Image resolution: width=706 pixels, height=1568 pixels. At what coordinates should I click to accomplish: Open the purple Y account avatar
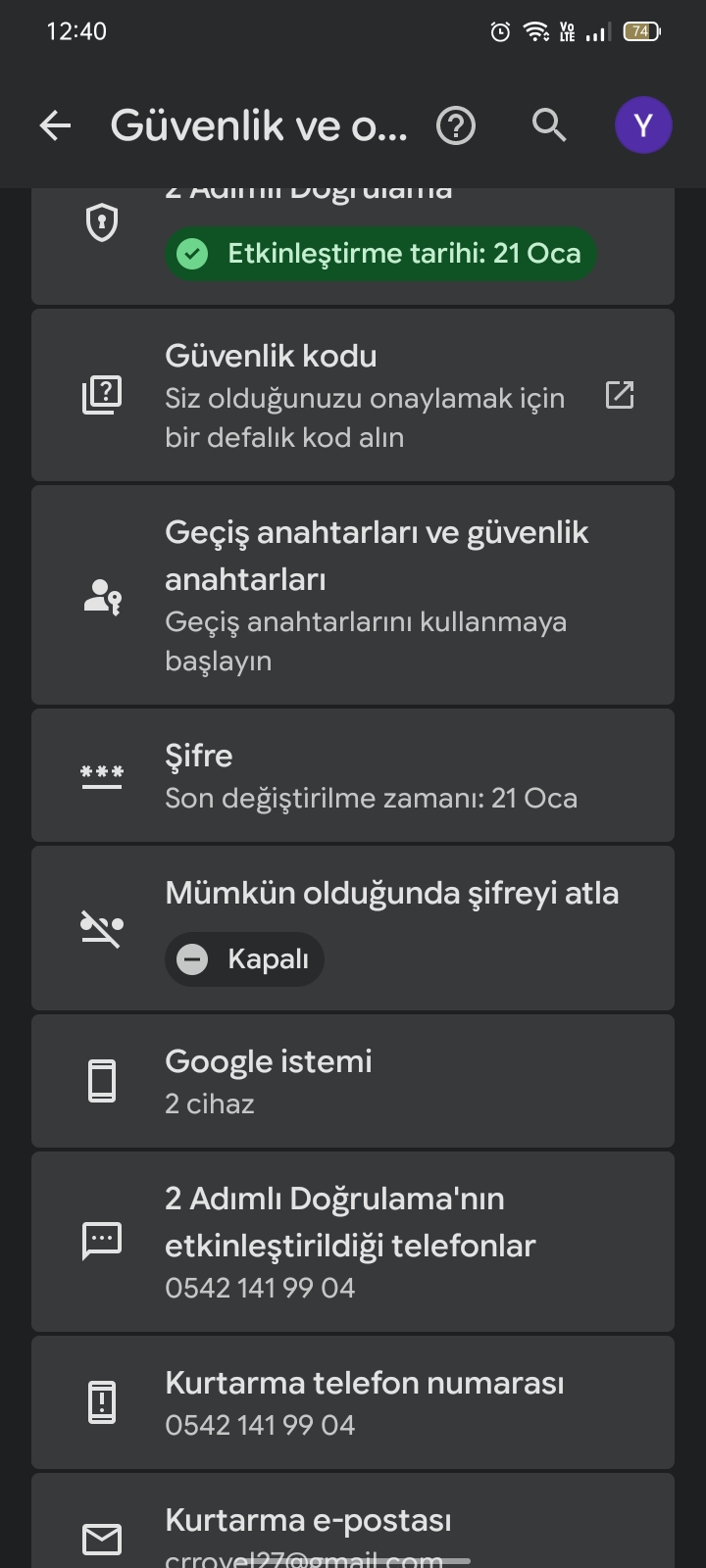(x=643, y=125)
